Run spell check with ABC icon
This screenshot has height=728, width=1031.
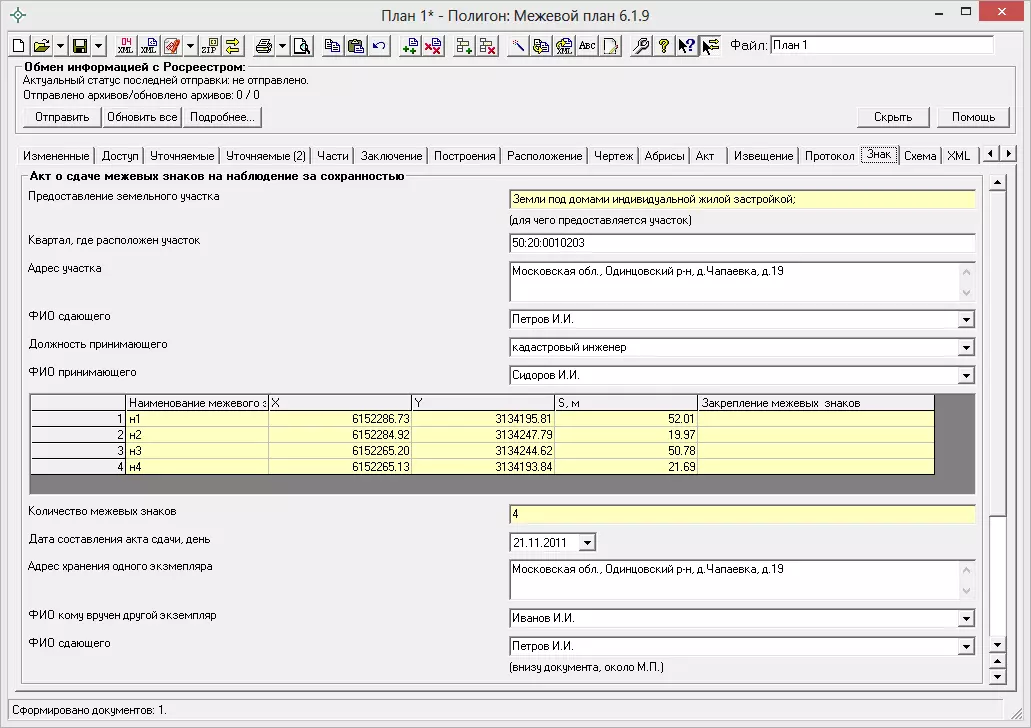(587, 45)
